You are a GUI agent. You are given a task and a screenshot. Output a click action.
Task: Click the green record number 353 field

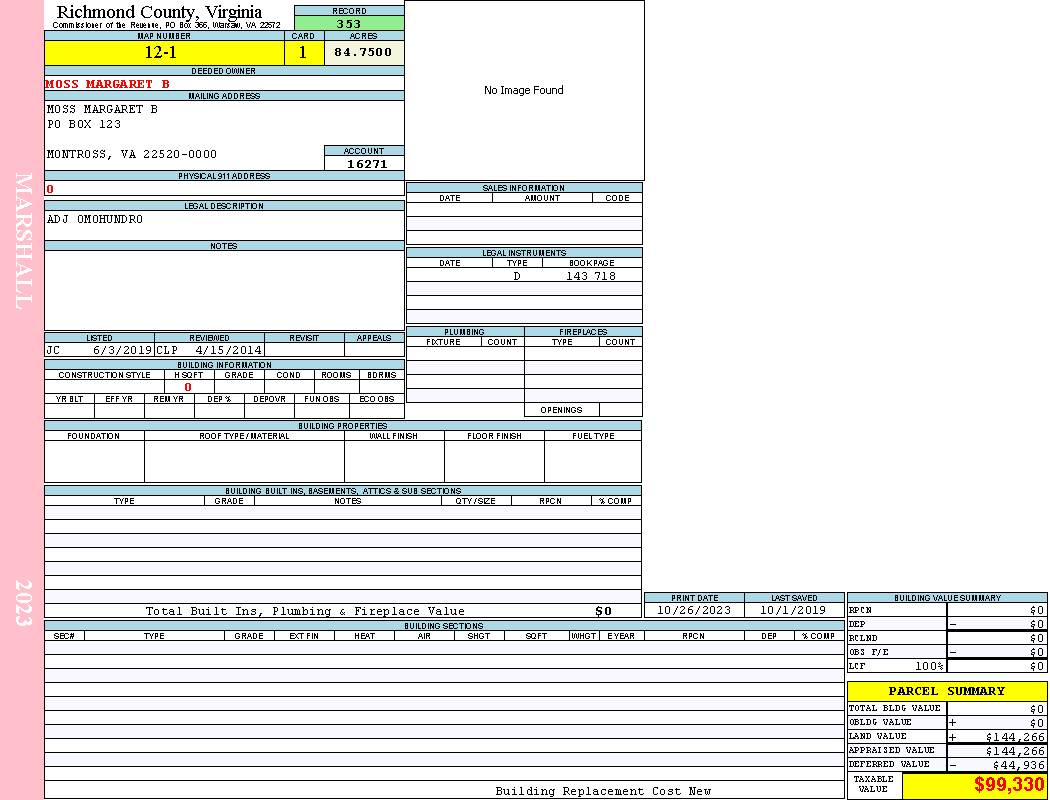click(x=349, y=24)
